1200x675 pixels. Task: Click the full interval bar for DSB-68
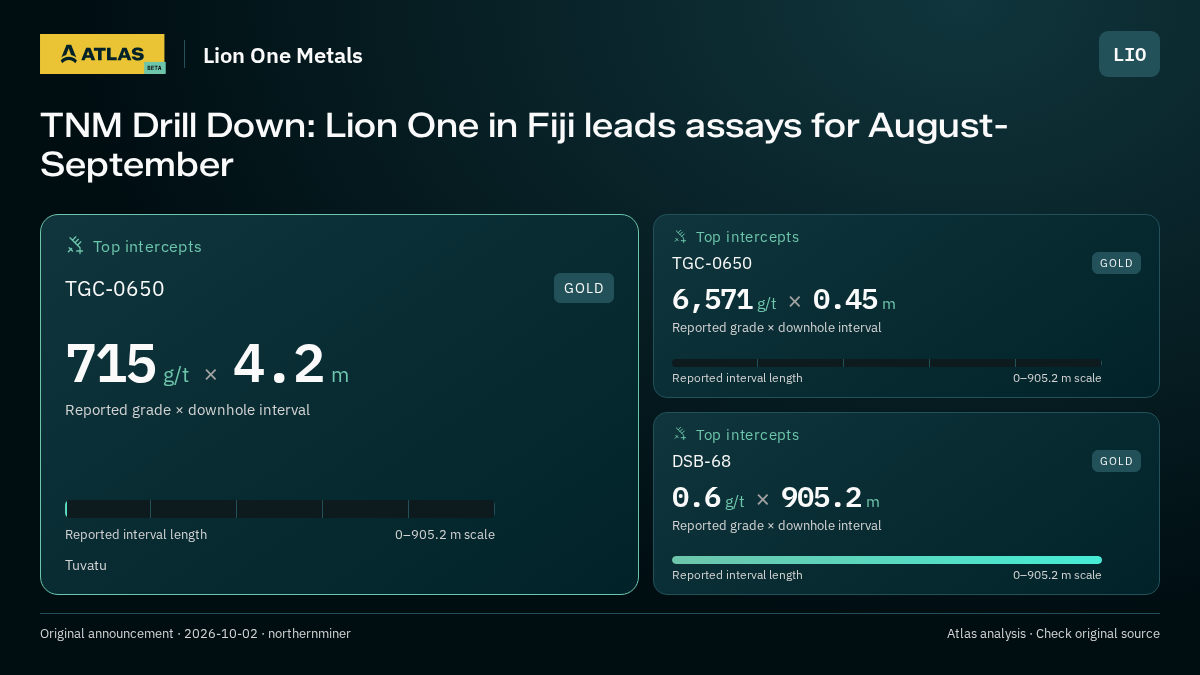pyautogui.click(x=887, y=560)
